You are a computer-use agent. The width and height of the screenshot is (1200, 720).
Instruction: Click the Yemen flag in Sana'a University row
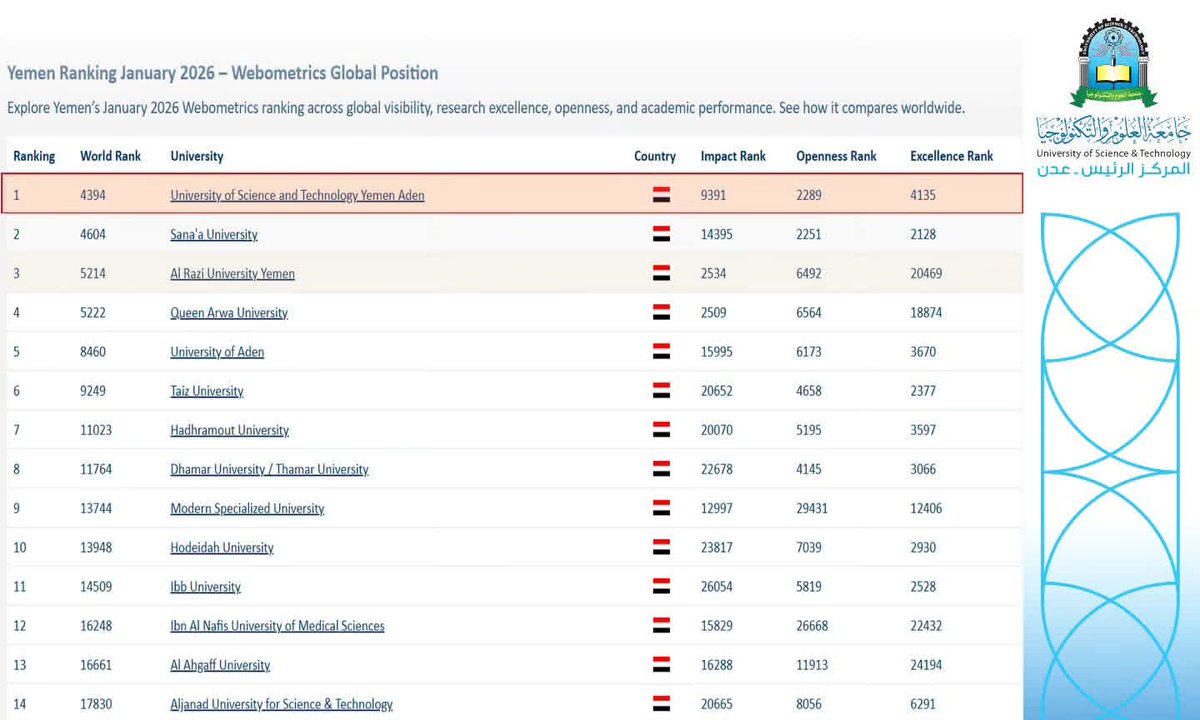661,235
